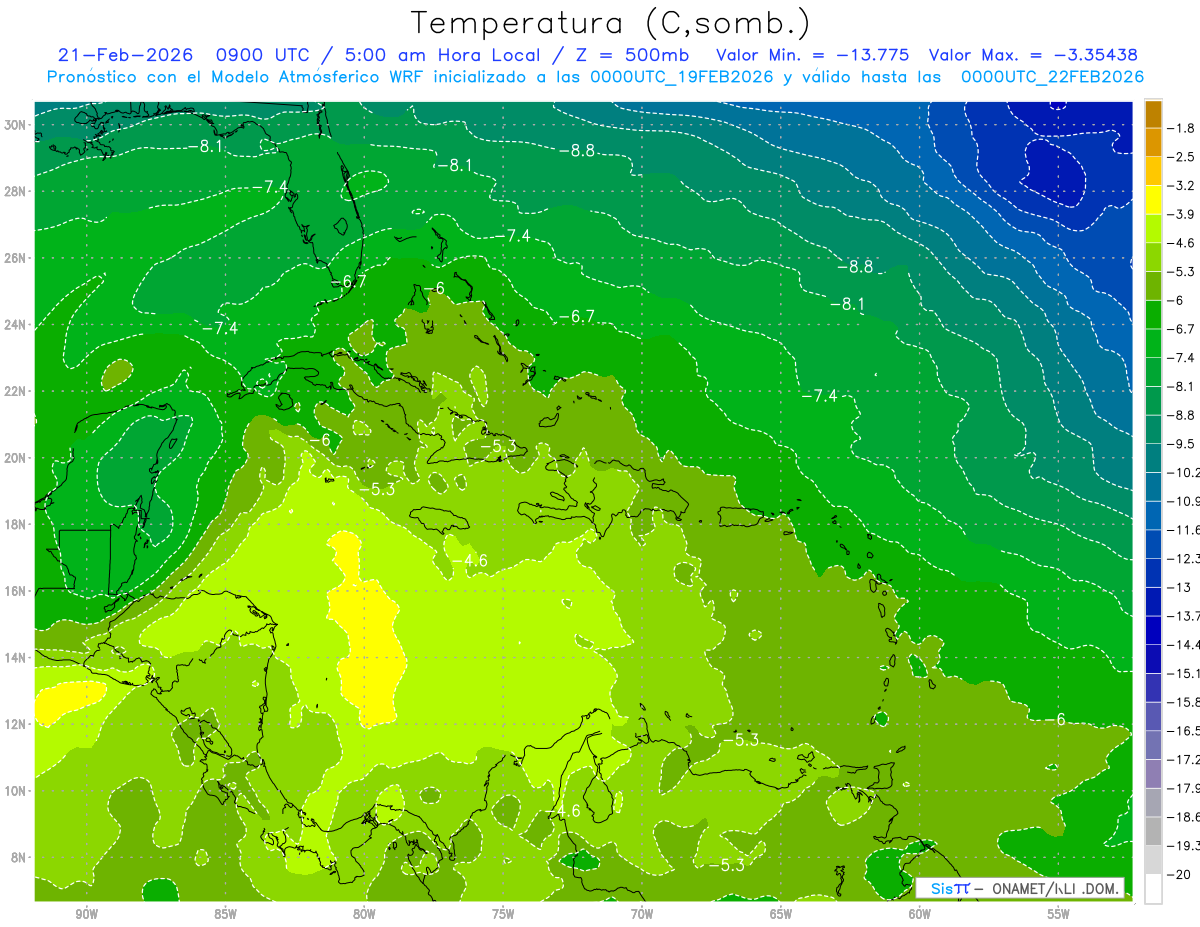Click the Valor Min. = -13.775 text
This screenshot has height=927, width=1200.
pos(813,55)
